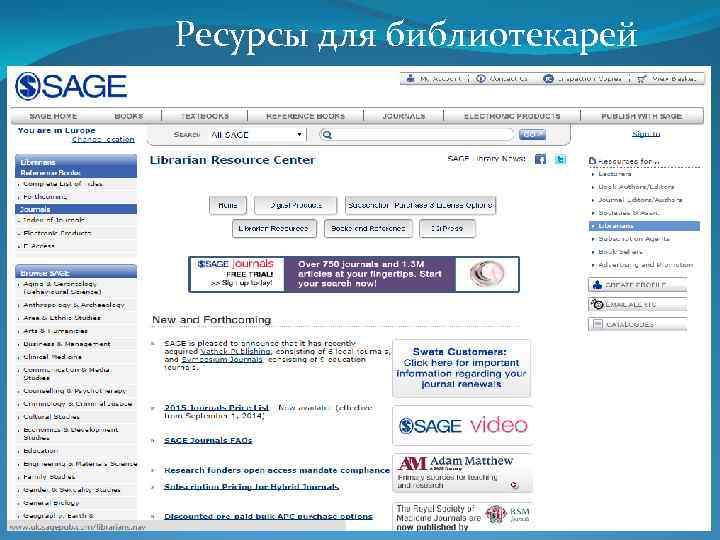Open JOURNALS menu

click(x=404, y=116)
